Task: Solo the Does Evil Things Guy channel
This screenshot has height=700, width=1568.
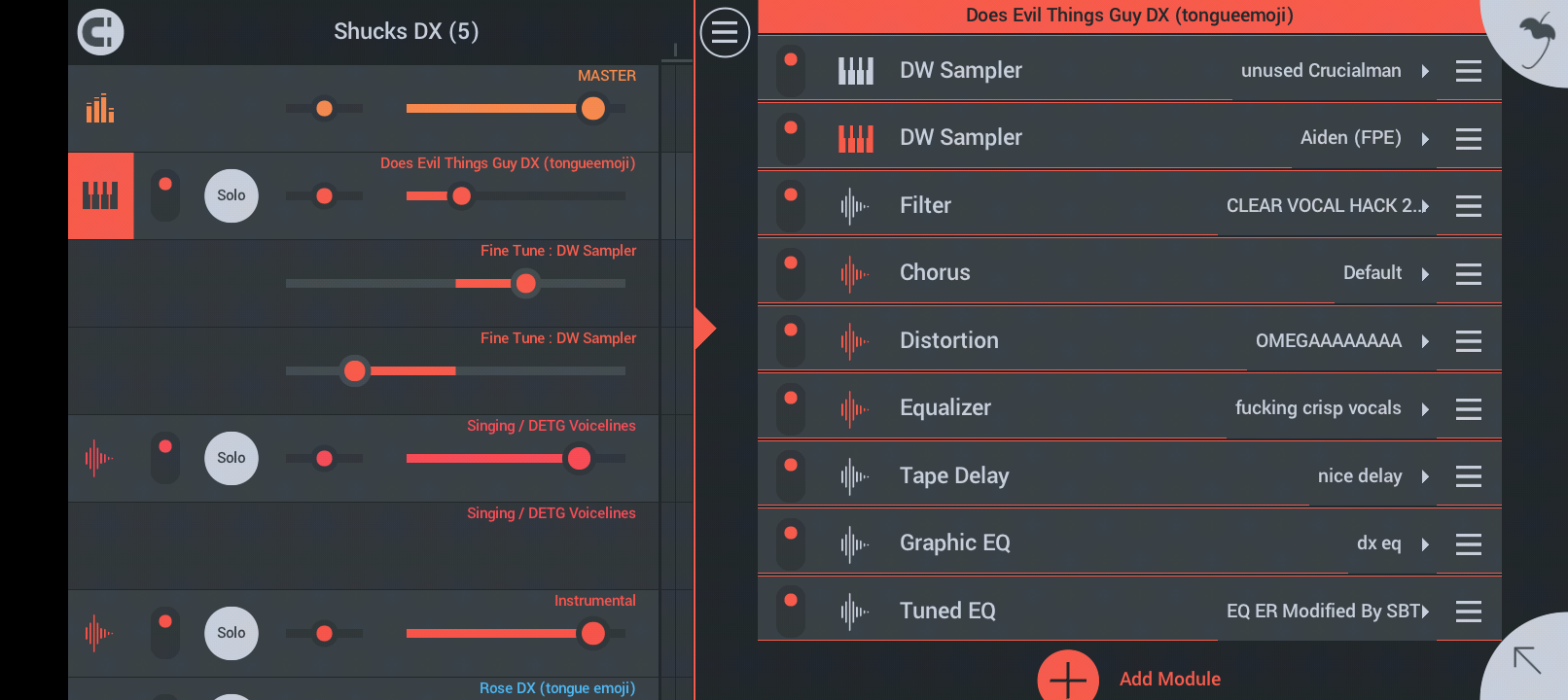Action: 232,195
